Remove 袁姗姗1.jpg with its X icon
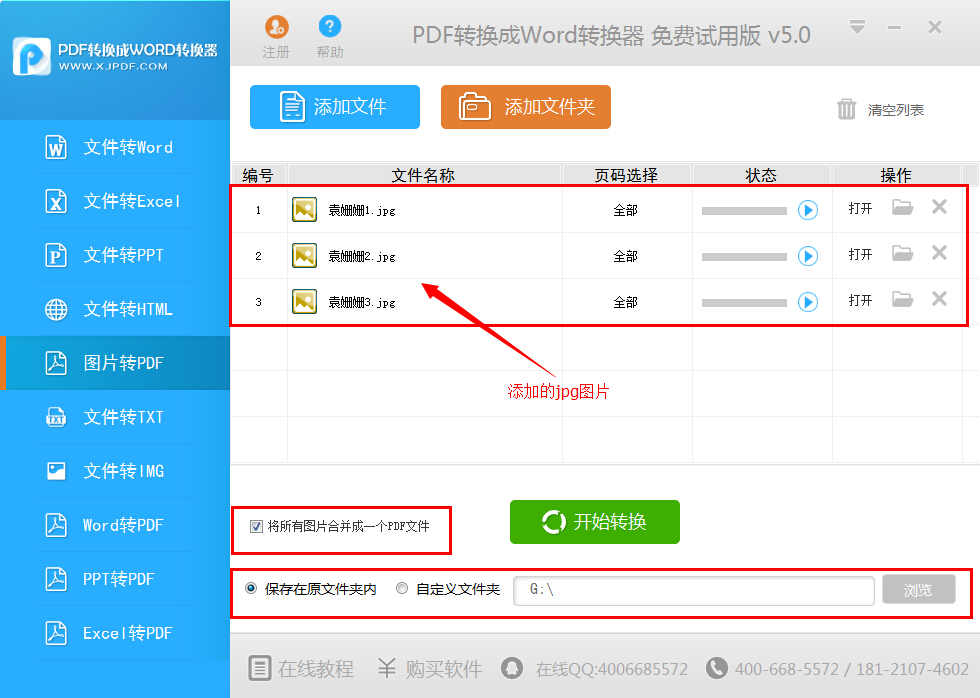980x698 pixels. pyautogui.click(x=939, y=207)
